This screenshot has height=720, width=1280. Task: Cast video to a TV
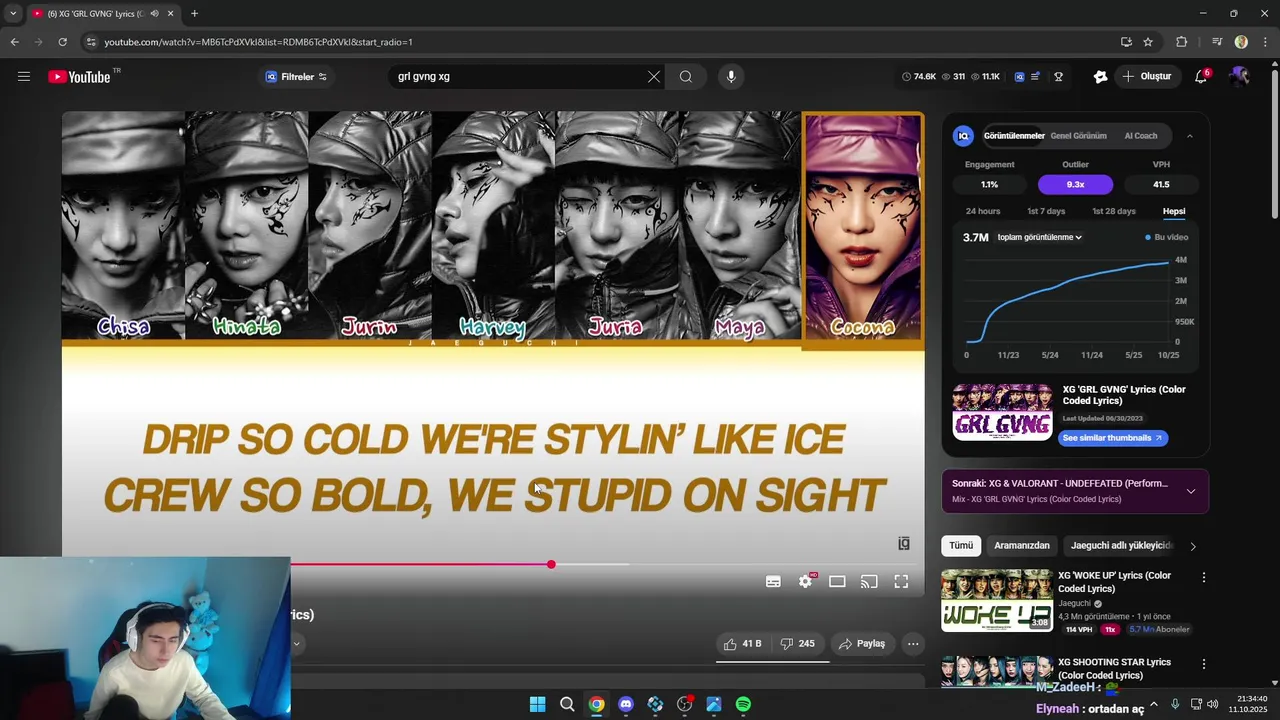pyautogui.click(x=869, y=582)
